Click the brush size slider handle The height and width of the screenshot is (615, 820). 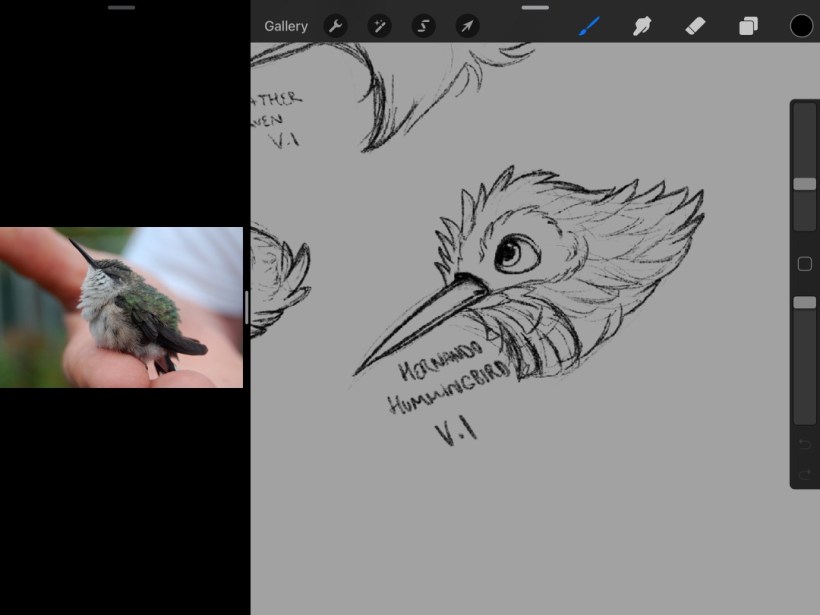point(804,184)
